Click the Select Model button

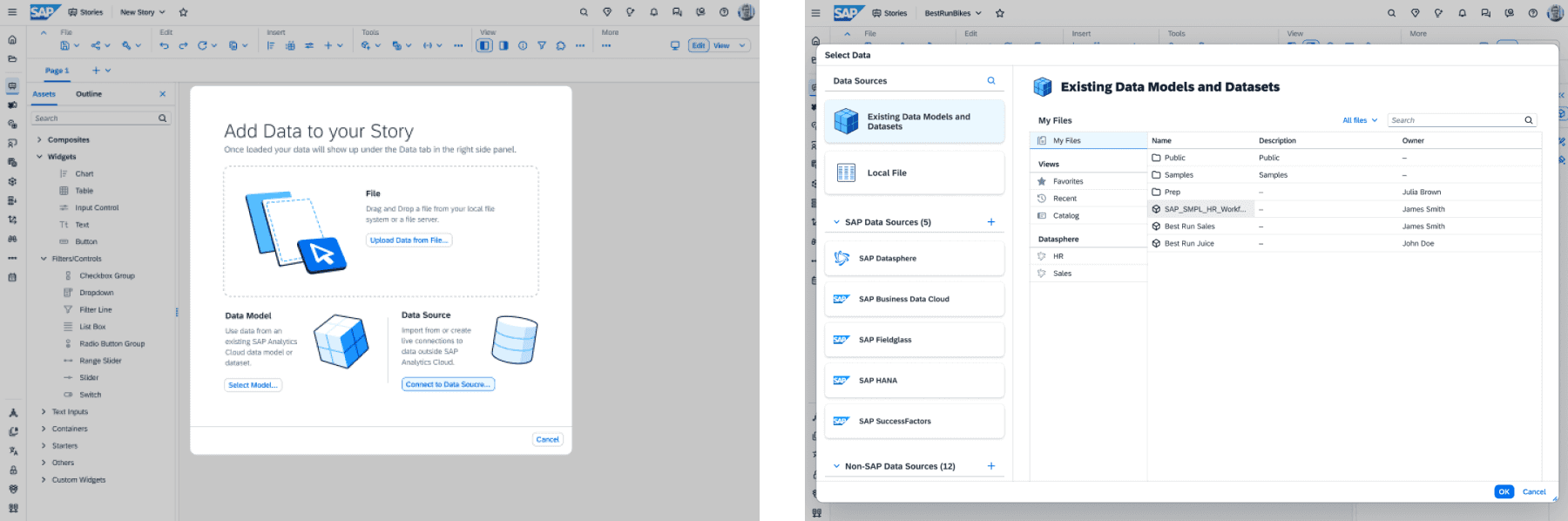pos(253,385)
